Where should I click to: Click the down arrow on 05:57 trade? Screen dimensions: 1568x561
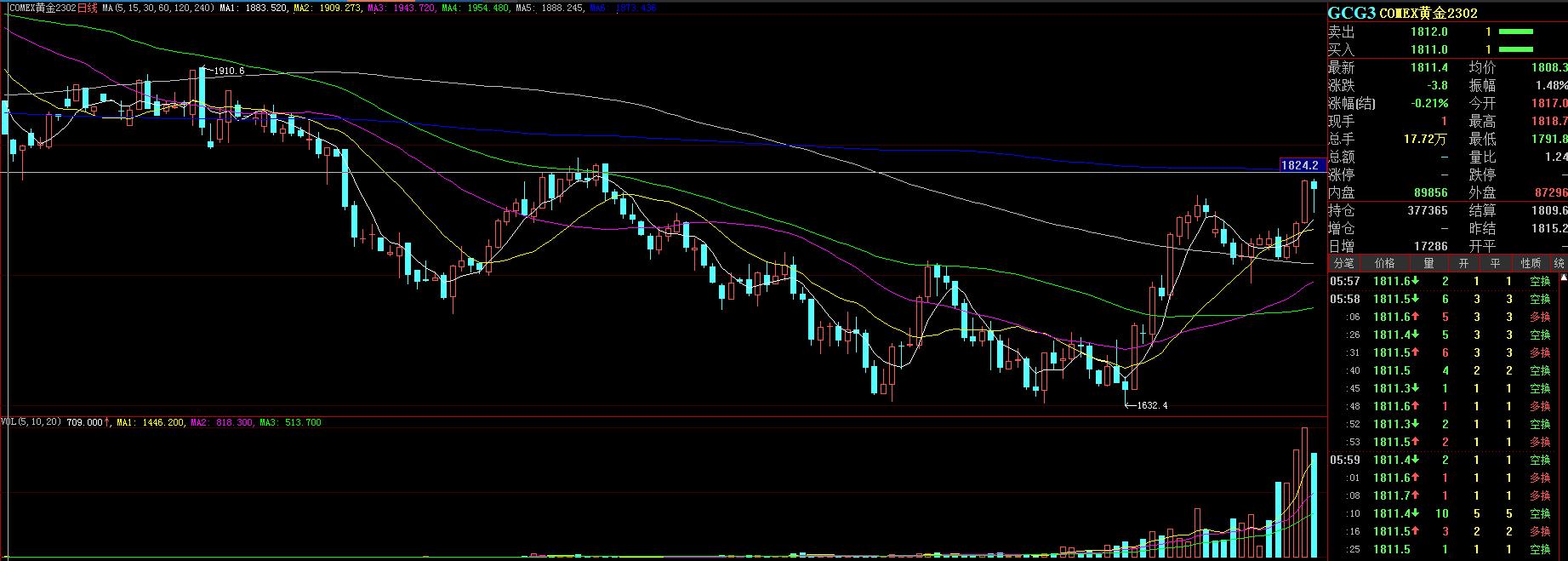pos(1411,281)
